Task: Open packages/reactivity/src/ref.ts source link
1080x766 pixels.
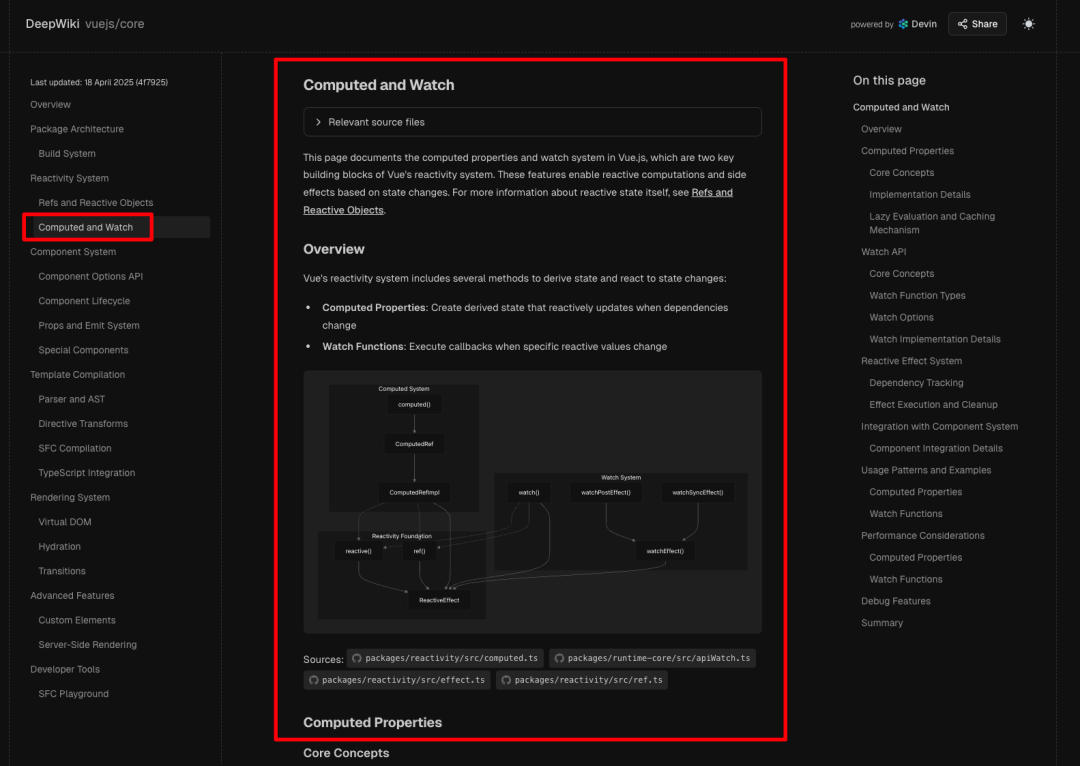Action: coord(581,680)
